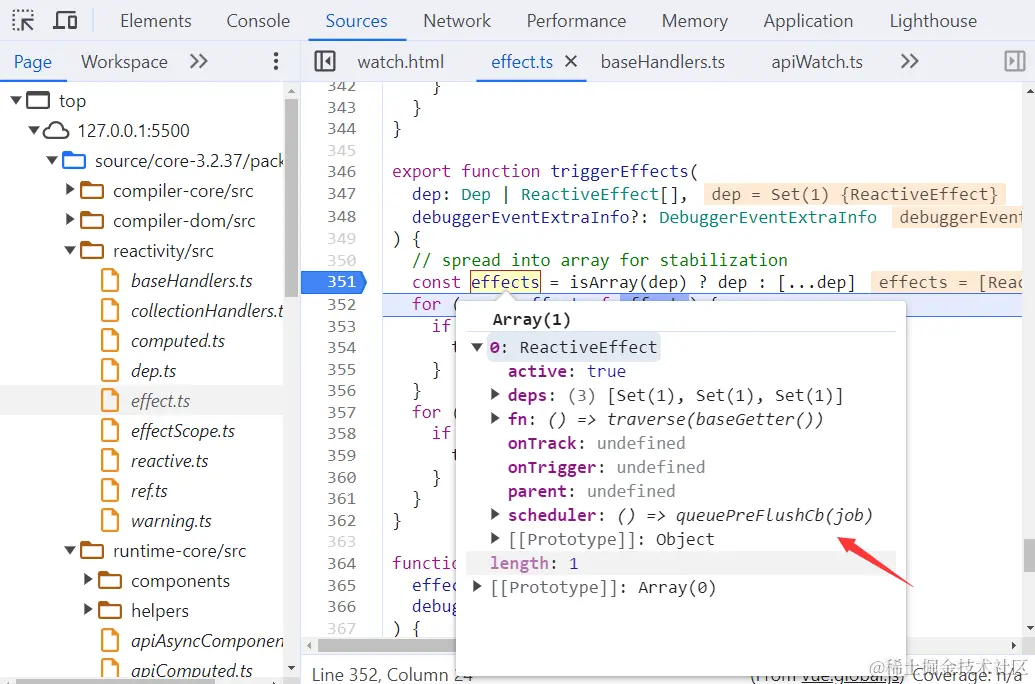The image size is (1035, 684).
Task: Expand the [[Prototype]]: Object entry
Action: click(x=495, y=538)
